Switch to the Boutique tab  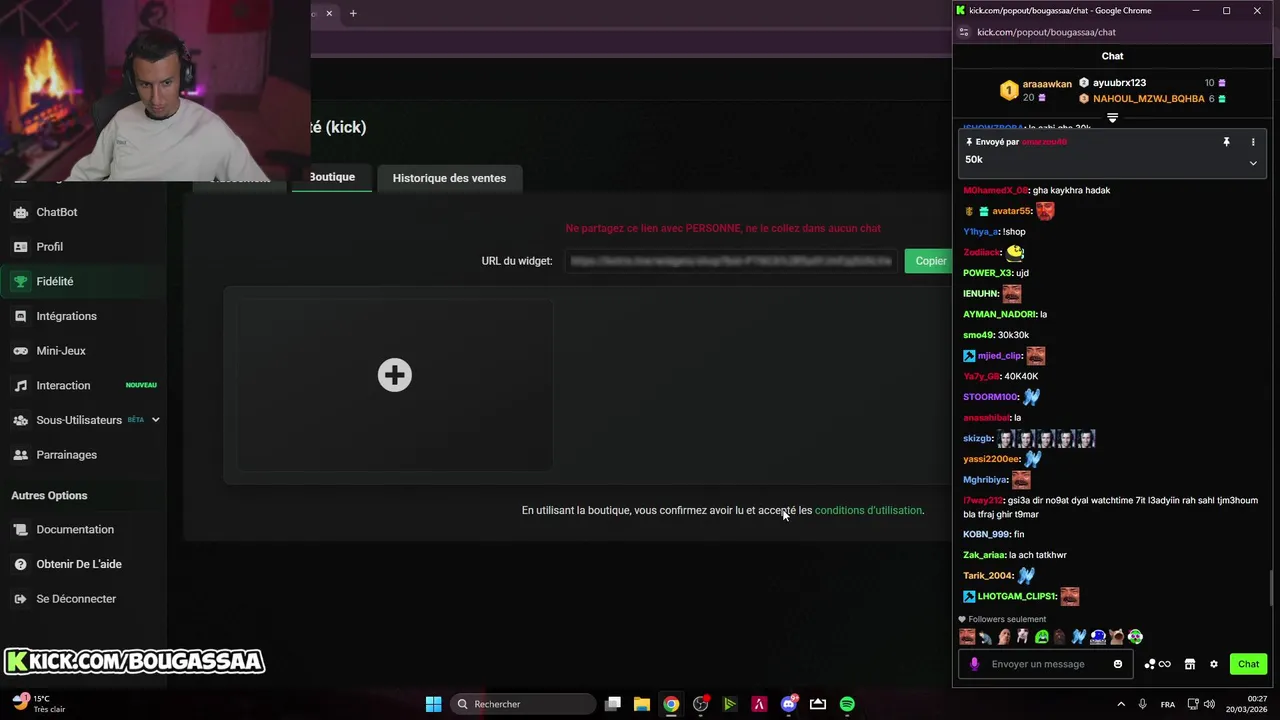coord(332,177)
